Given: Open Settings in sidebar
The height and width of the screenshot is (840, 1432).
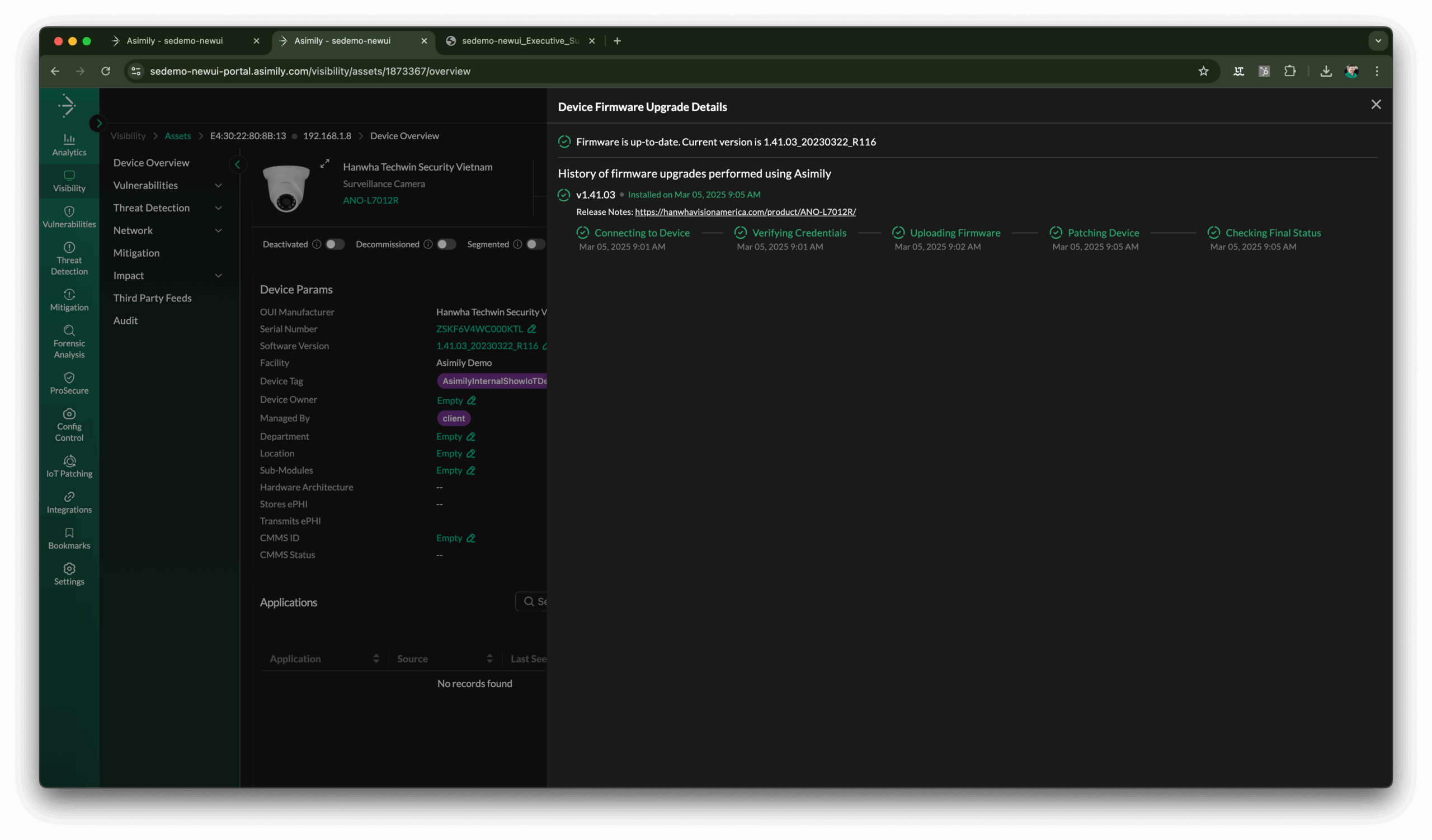Looking at the screenshot, I should tap(69, 575).
